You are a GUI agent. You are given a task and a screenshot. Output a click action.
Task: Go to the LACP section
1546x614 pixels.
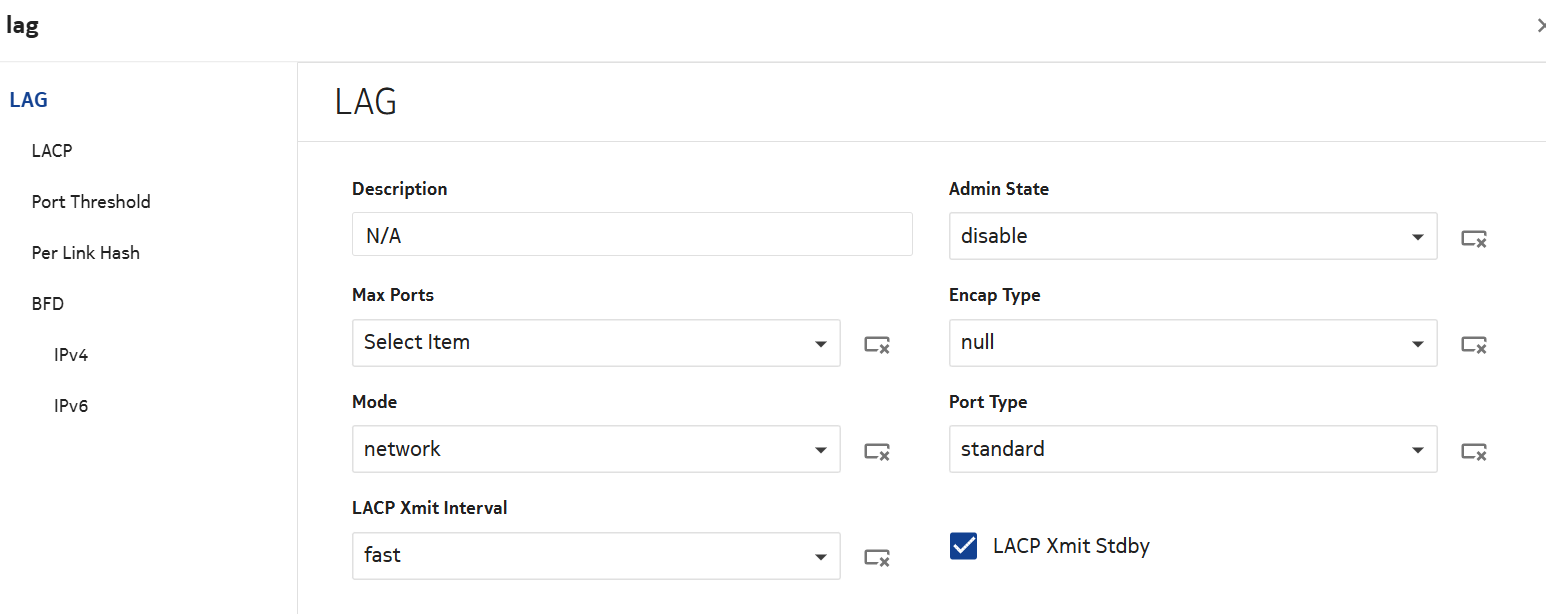click(52, 151)
